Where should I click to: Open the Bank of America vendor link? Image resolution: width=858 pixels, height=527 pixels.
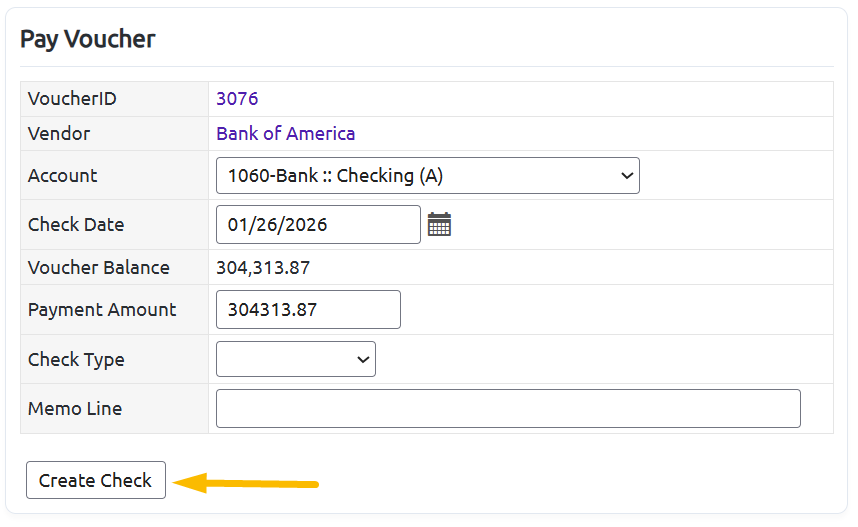coord(286,134)
